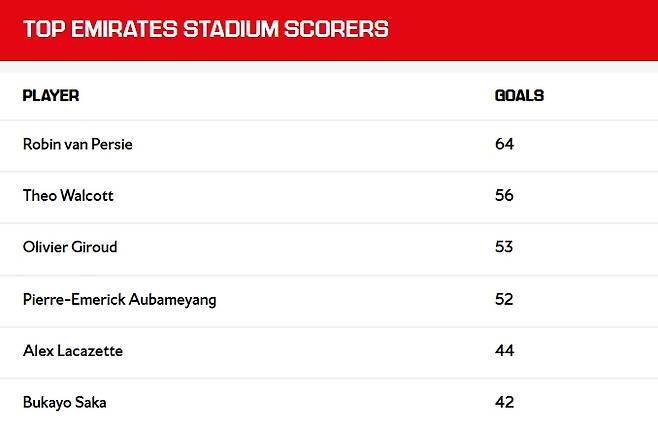Viewport: 658px width, 427px height.
Task: Click the PLAYER column header
Action: coord(51,96)
